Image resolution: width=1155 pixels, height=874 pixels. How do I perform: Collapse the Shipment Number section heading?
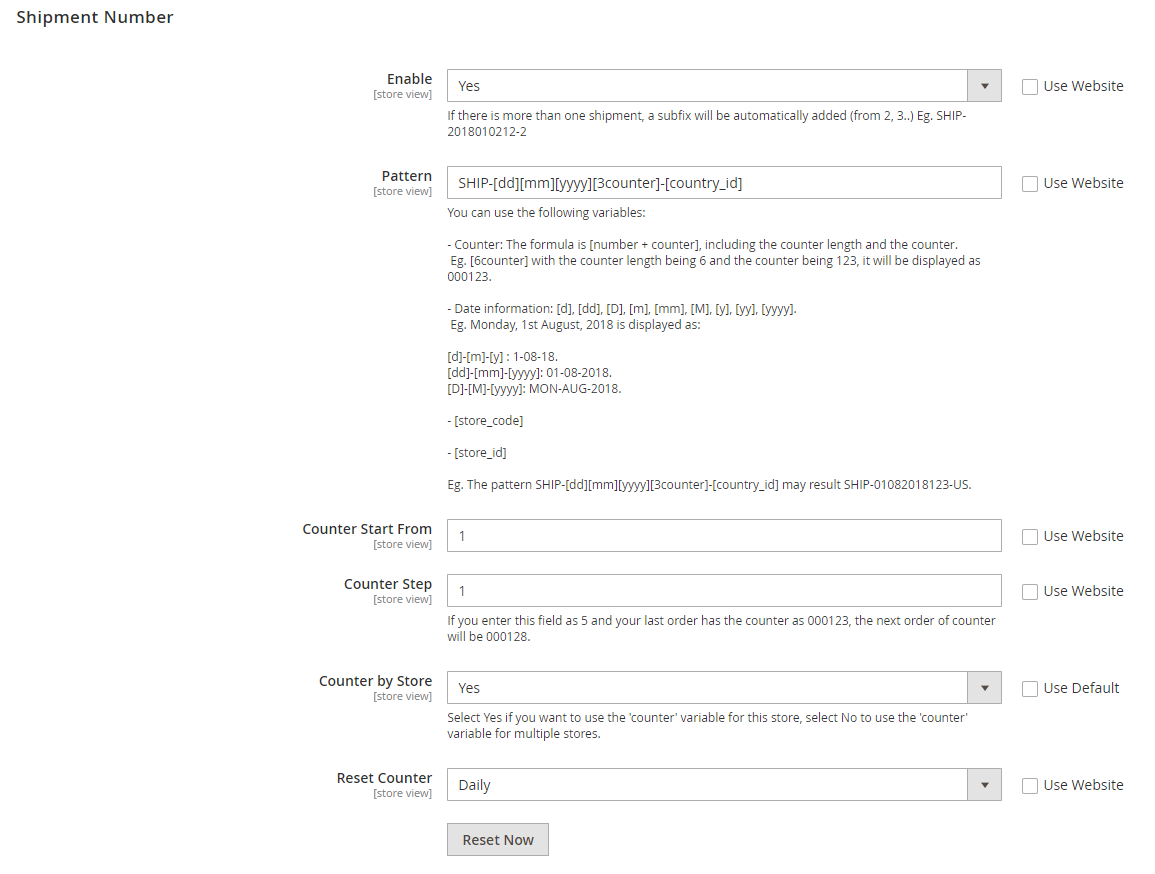click(x=95, y=17)
